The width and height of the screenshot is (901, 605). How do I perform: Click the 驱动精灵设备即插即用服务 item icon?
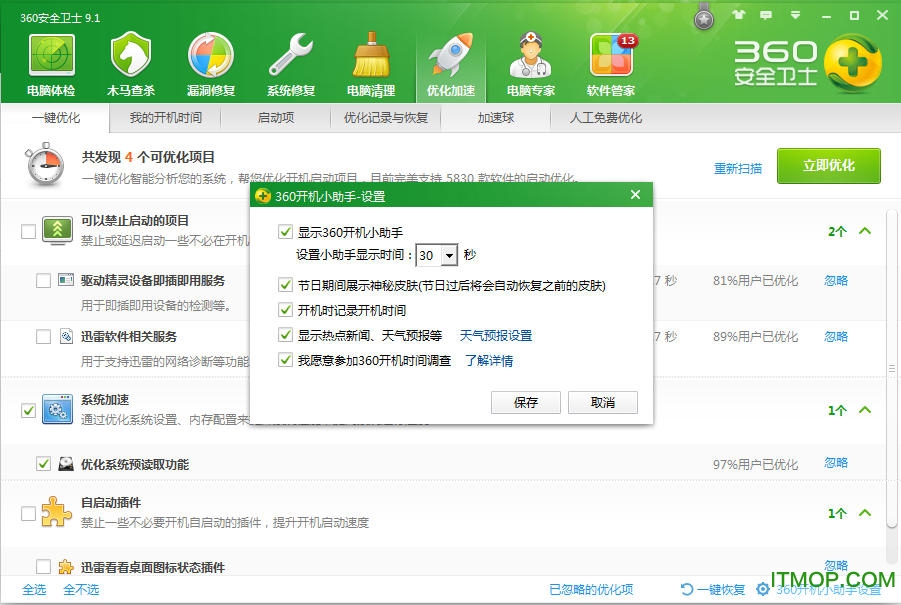click(66, 280)
